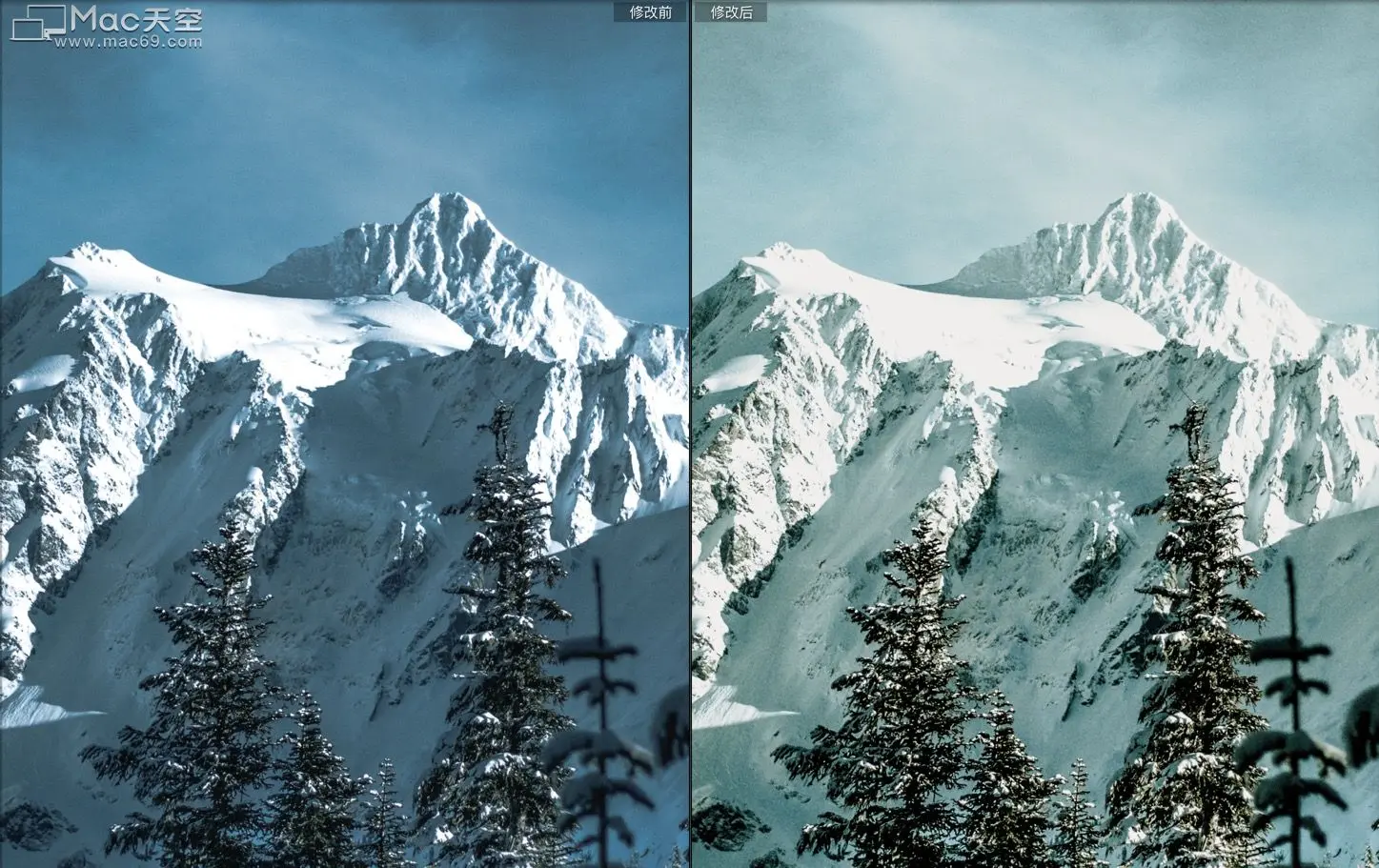The height and width of the screenshot is (868, 1379).
Task: Click the 修改后 (after) label
Action: tap(731, 11)
